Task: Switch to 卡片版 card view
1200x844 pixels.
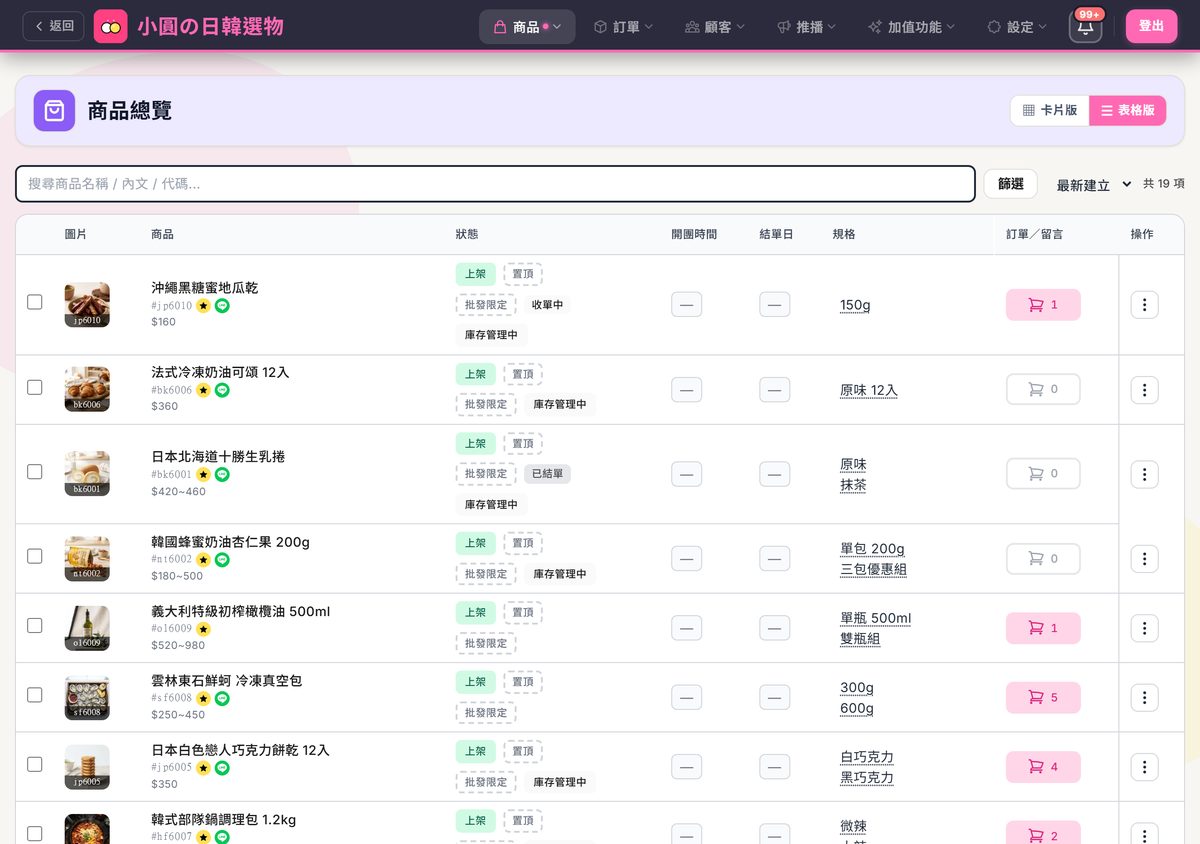Action: (1049, 111)
